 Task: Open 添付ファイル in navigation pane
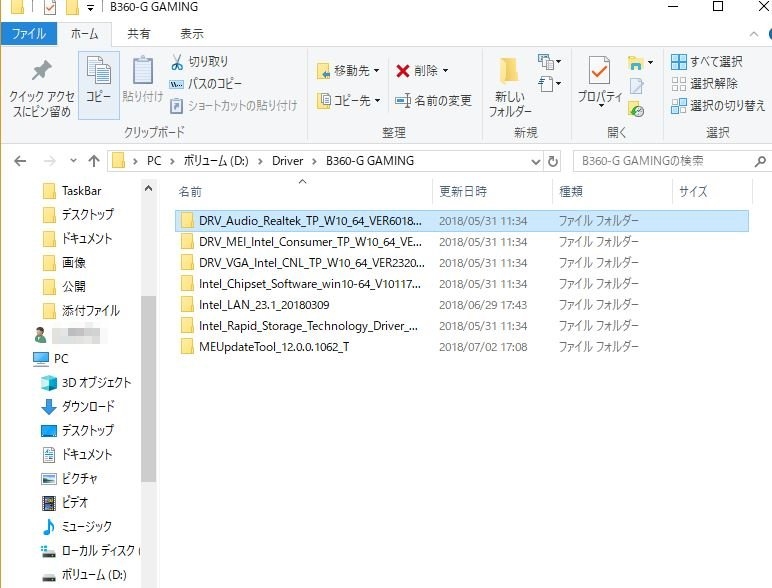coord(81,311)
